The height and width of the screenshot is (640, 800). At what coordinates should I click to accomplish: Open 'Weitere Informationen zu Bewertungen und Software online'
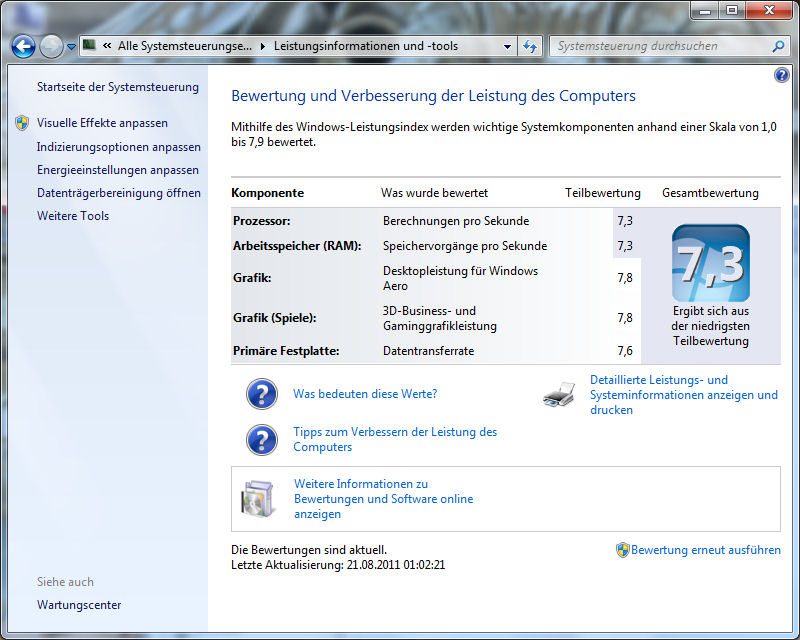tap(384, 499)
